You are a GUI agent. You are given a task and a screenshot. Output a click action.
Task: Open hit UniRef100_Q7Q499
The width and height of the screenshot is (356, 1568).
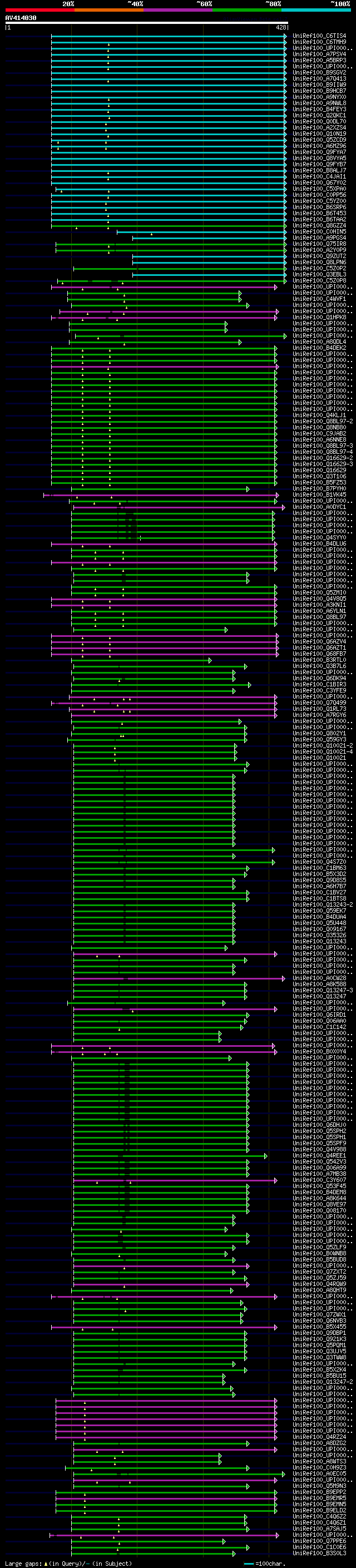pyautogui.click(x=319, y=703)
